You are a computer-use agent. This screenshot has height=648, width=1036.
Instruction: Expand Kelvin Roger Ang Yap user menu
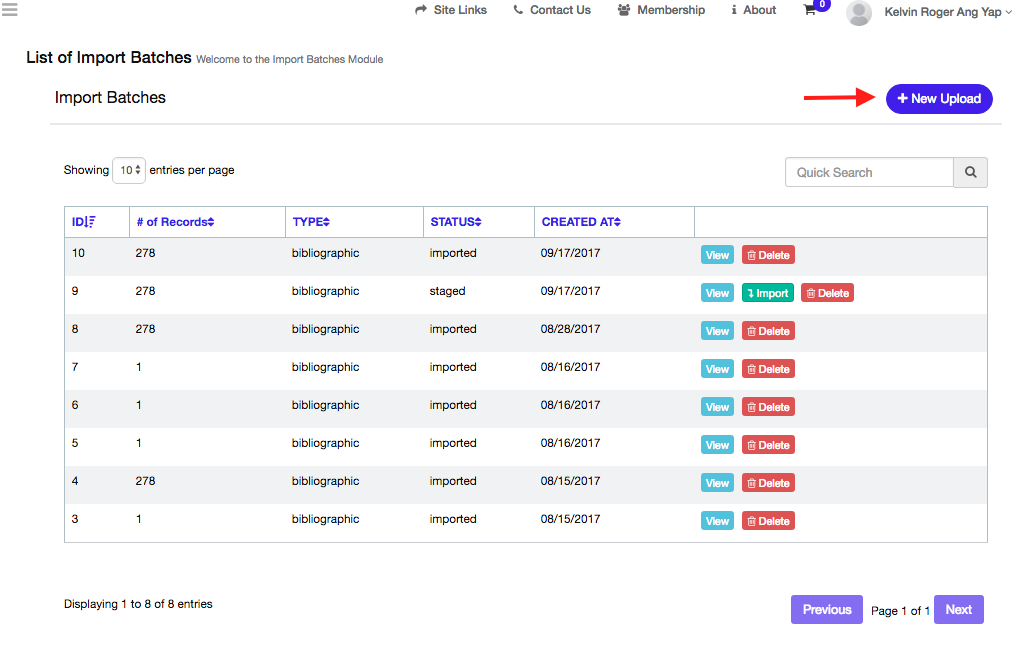[947, 12]
